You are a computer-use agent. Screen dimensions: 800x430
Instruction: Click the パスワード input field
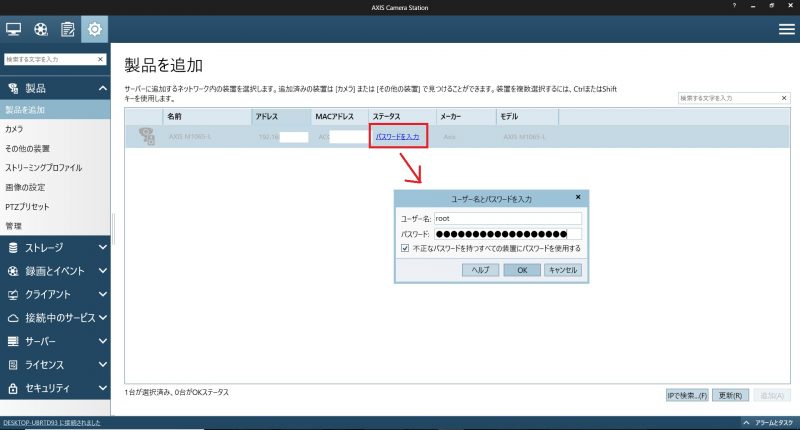click(508, 234)
